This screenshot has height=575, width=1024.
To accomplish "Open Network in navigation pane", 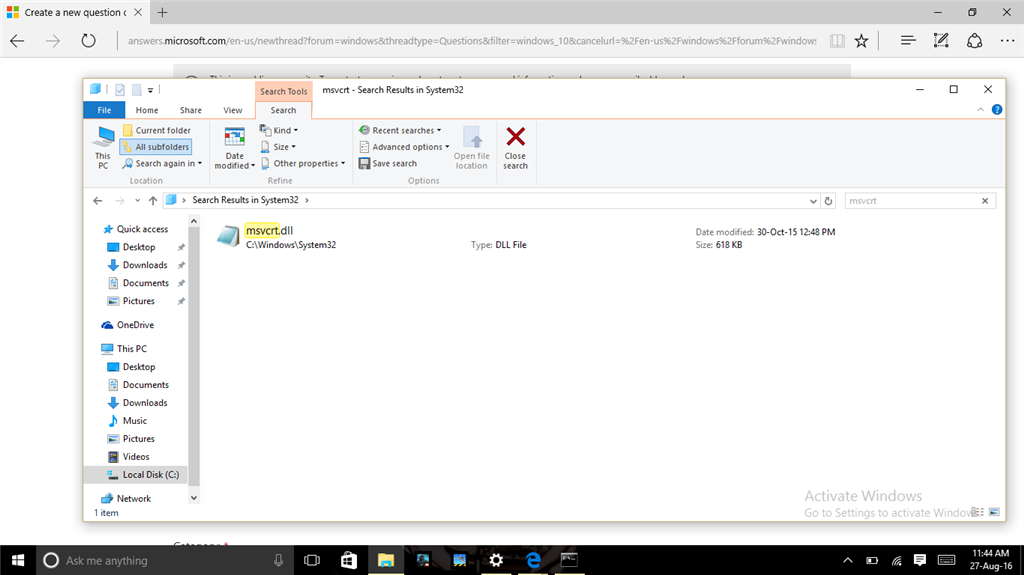I will tap(134, 499).
